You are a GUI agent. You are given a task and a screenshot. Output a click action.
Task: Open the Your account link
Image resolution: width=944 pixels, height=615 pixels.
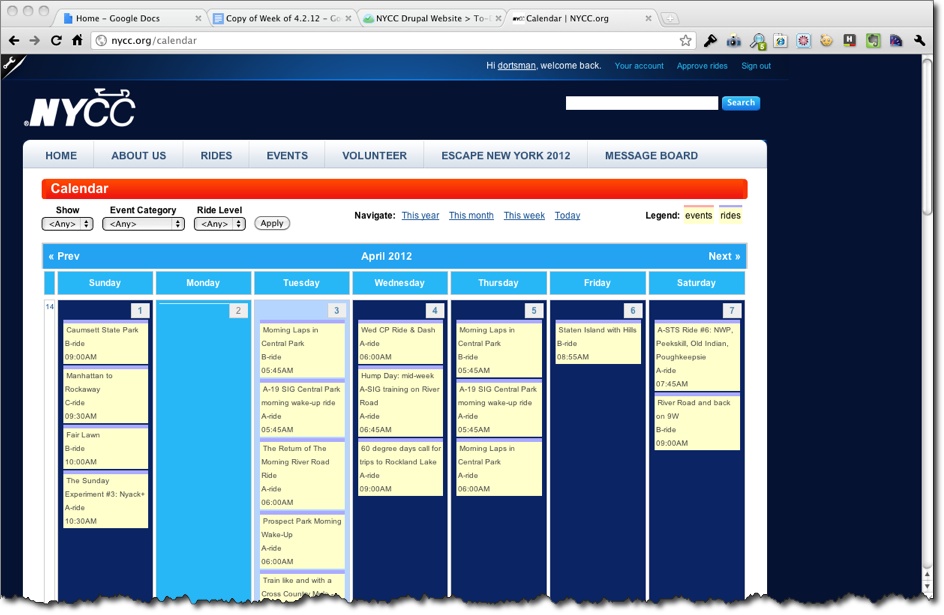click(639, 66)
